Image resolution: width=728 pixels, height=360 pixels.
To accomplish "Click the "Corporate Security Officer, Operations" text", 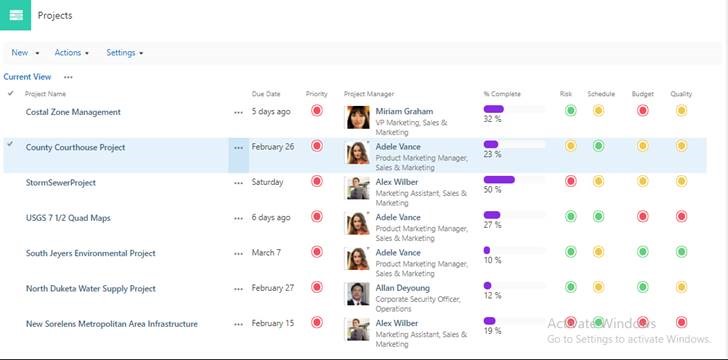I will coord(418,304).
